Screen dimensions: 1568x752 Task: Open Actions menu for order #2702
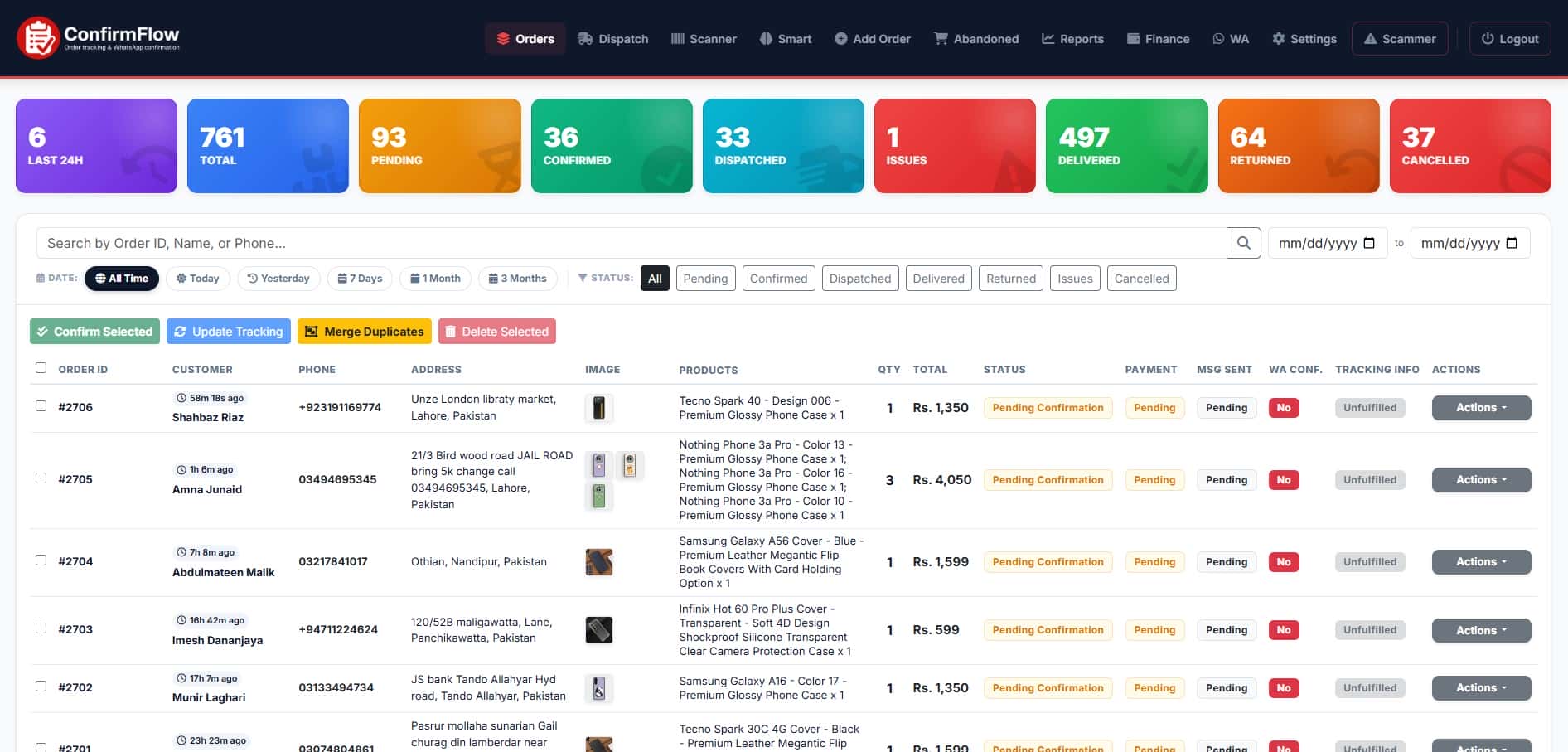(1480, 688)
